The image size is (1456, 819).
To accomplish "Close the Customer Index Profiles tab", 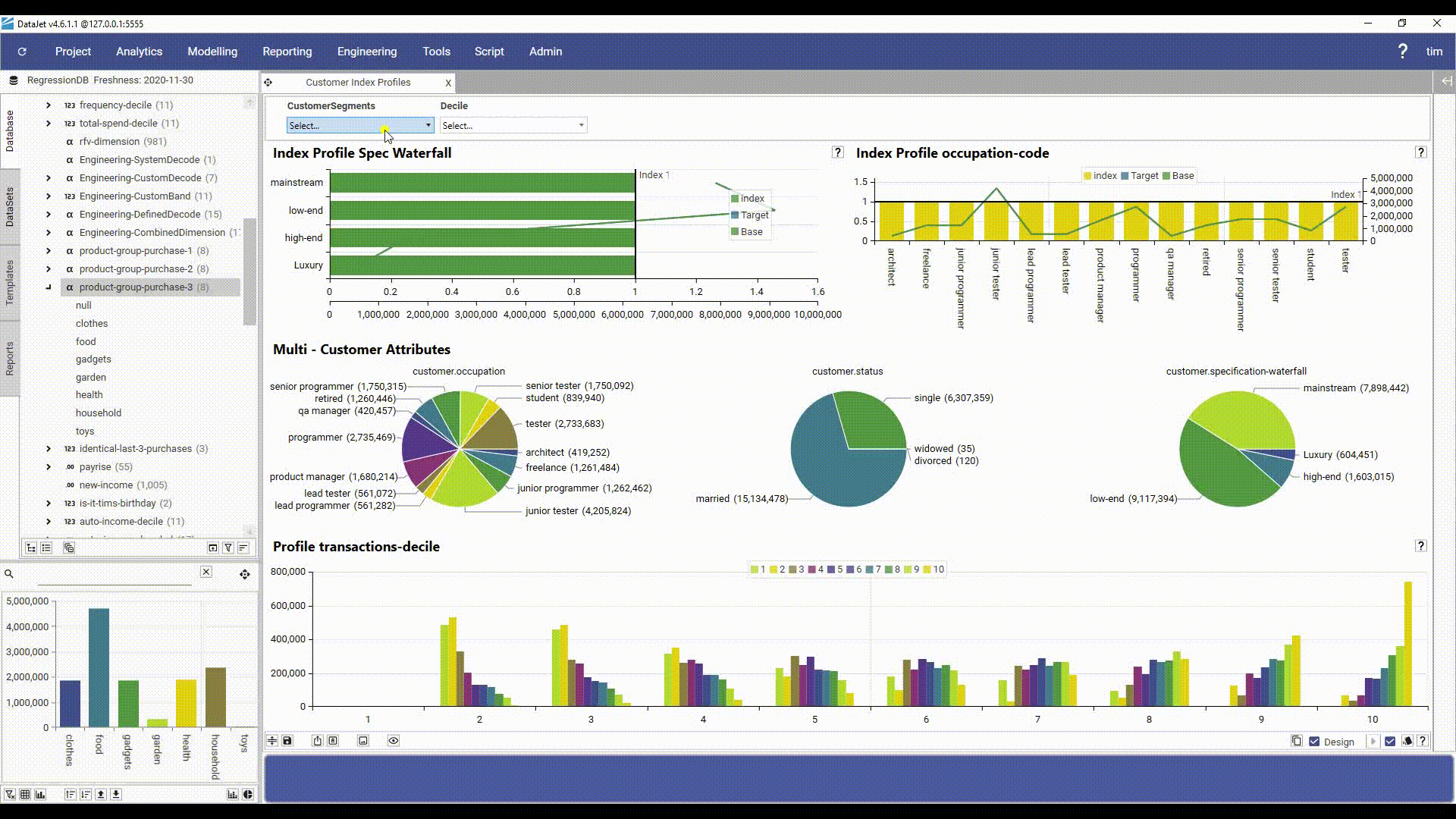I will [448, 83].
